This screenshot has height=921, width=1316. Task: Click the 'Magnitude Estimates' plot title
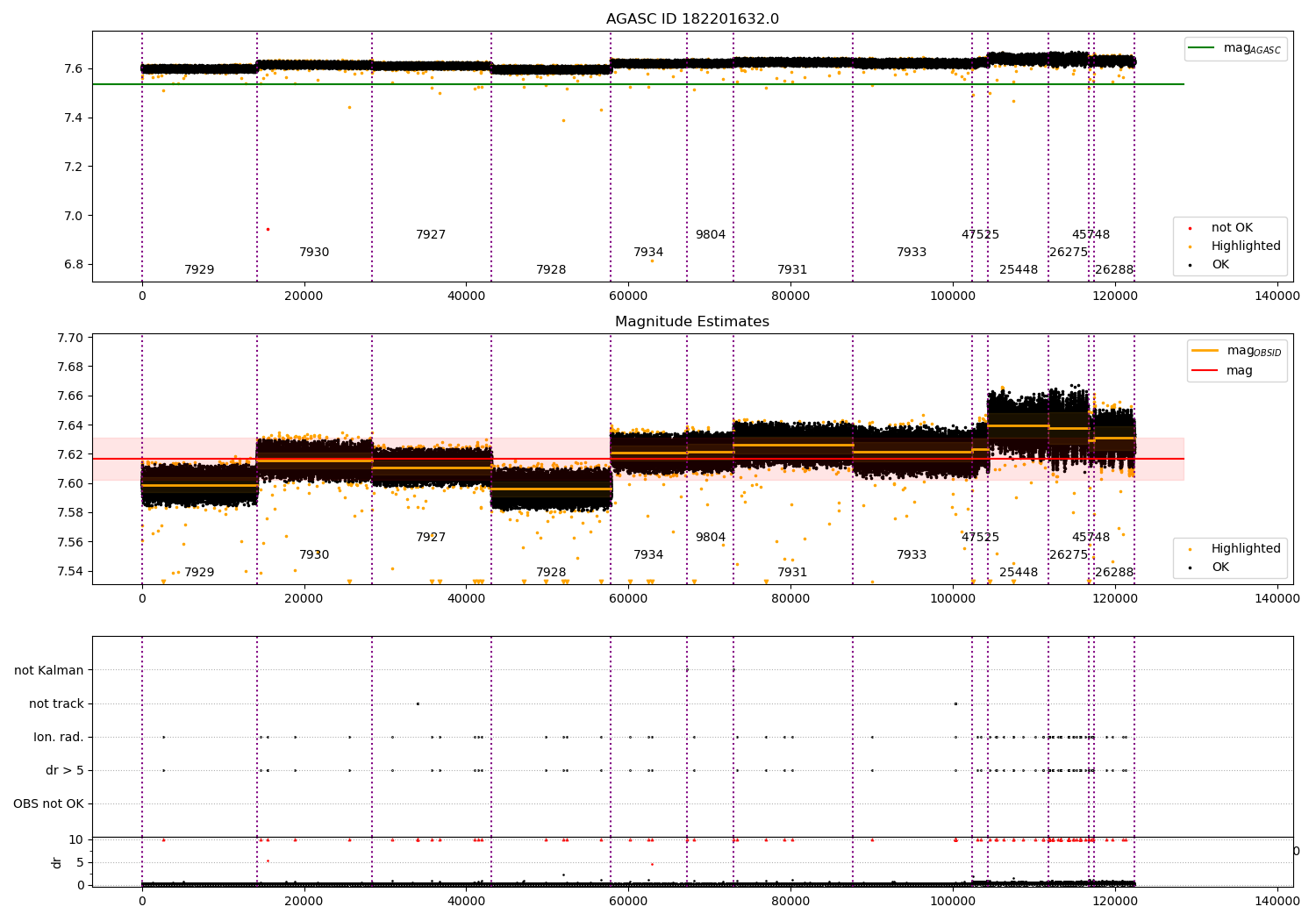(x=692, y=322)
